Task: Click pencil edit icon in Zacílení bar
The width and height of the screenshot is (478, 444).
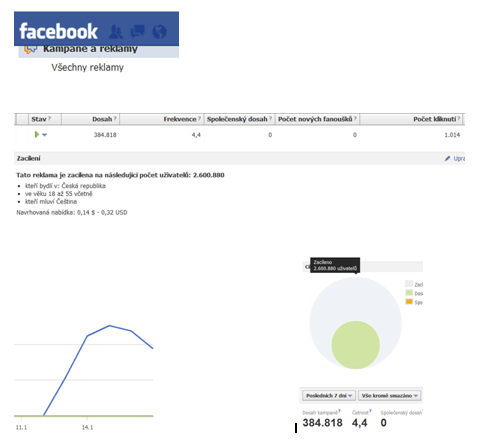Action: click(x=447, y=159)
